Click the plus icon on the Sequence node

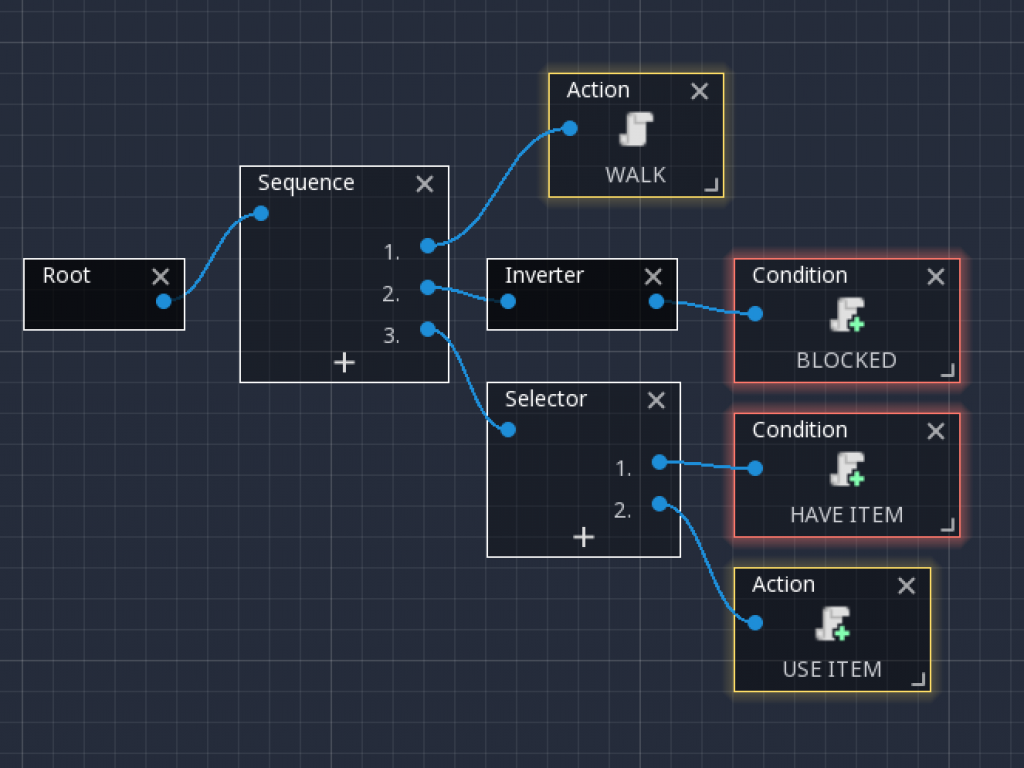pyautogui.click(x=344, y=364)
